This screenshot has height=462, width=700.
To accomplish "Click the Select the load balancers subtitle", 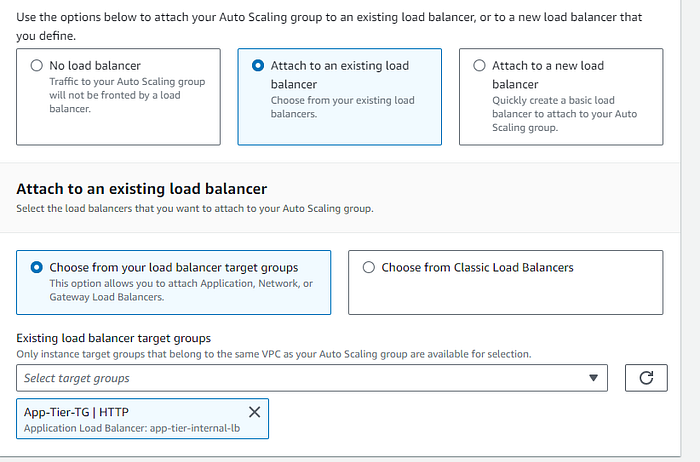I will click(195, 208).
